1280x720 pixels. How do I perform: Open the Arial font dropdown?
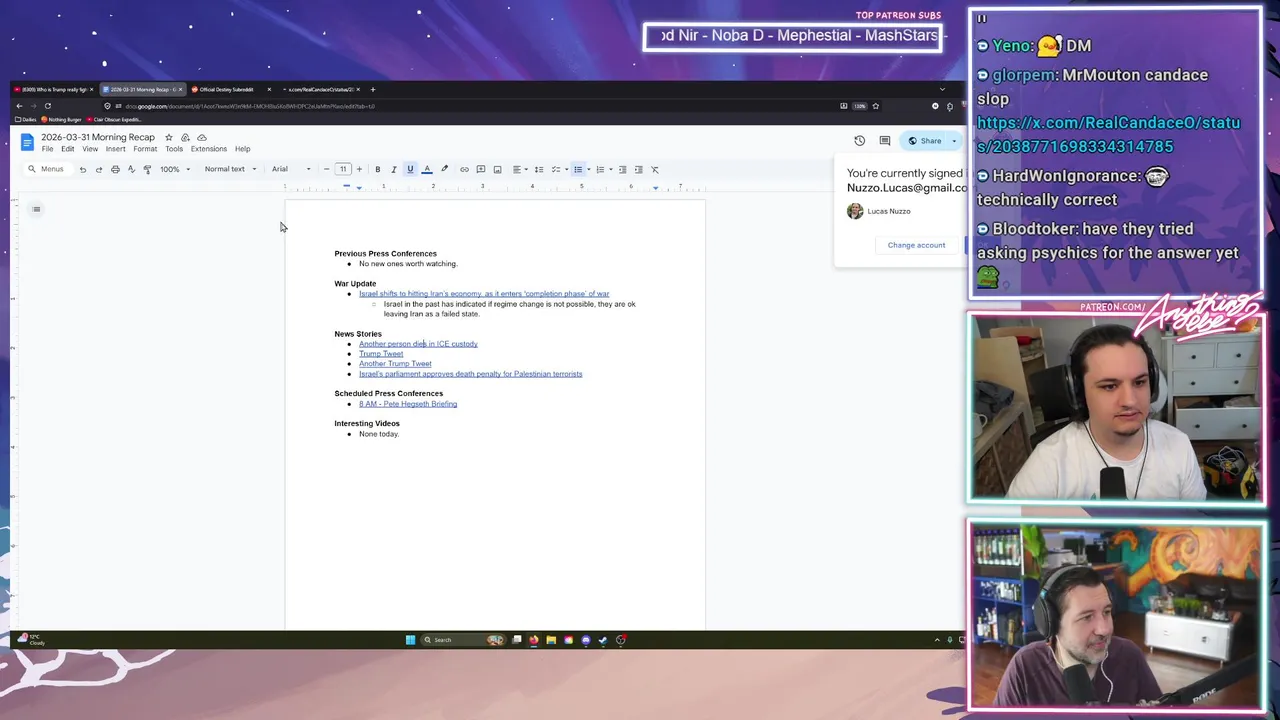(x=291, y=169)
